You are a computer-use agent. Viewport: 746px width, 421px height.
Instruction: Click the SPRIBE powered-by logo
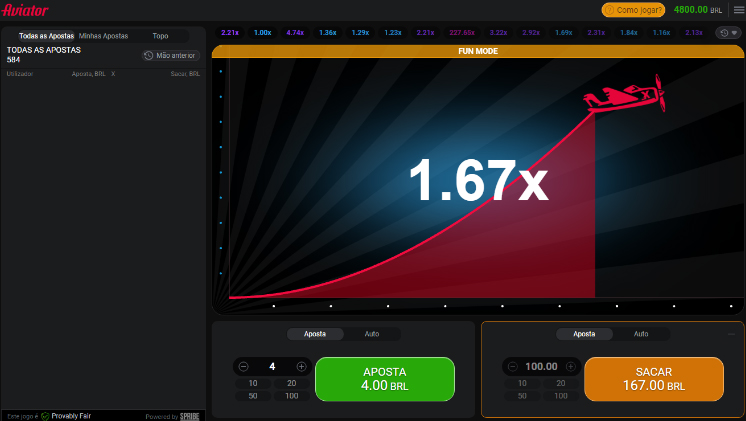(x=189, y=416)
